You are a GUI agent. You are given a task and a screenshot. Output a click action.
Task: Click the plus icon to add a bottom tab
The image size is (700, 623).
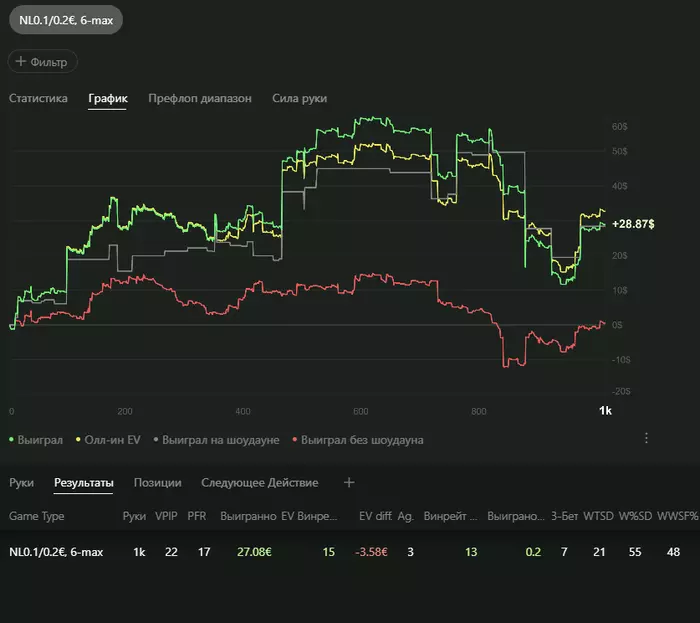coord(349,482)
